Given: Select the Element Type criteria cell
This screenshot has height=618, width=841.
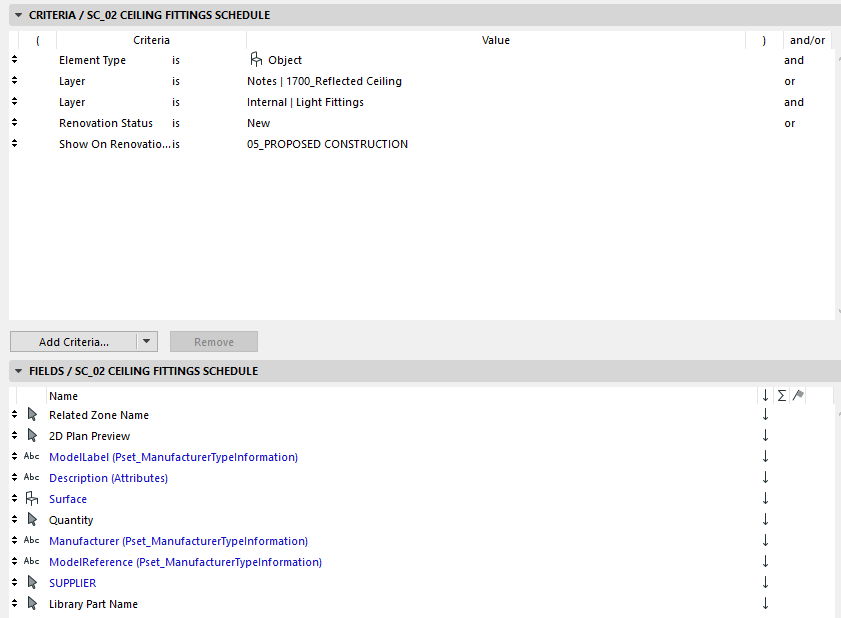Looking at the screenshot, I should click(x=92, y=60).
